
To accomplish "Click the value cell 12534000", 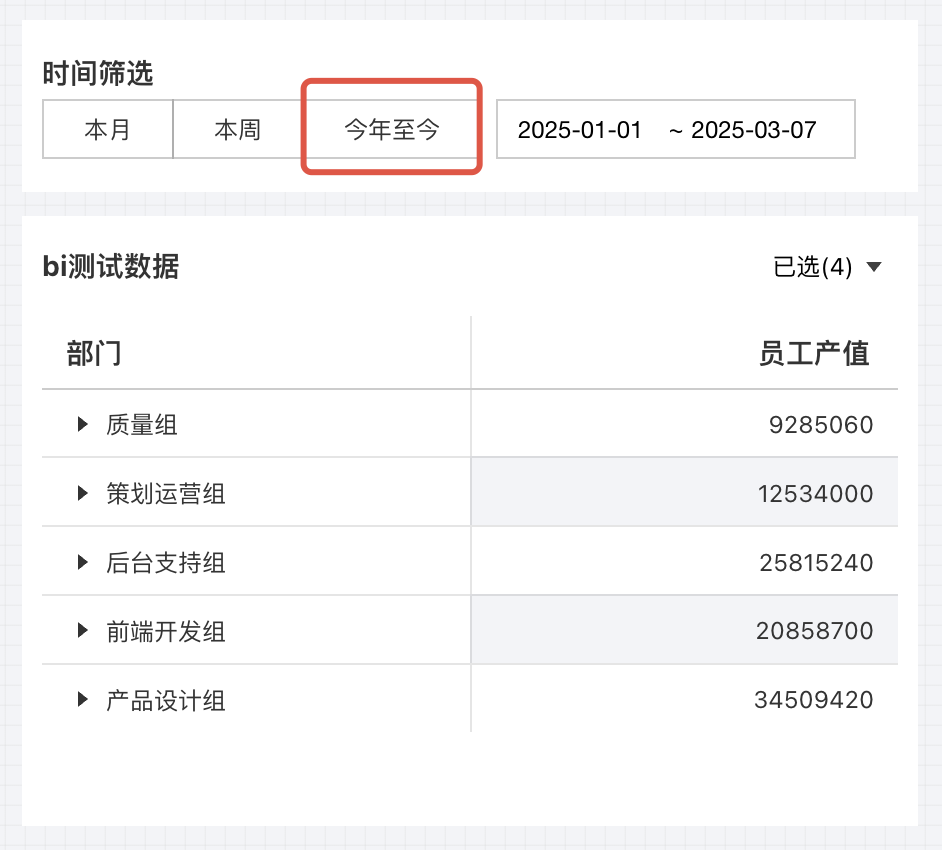I will point(815,493).
